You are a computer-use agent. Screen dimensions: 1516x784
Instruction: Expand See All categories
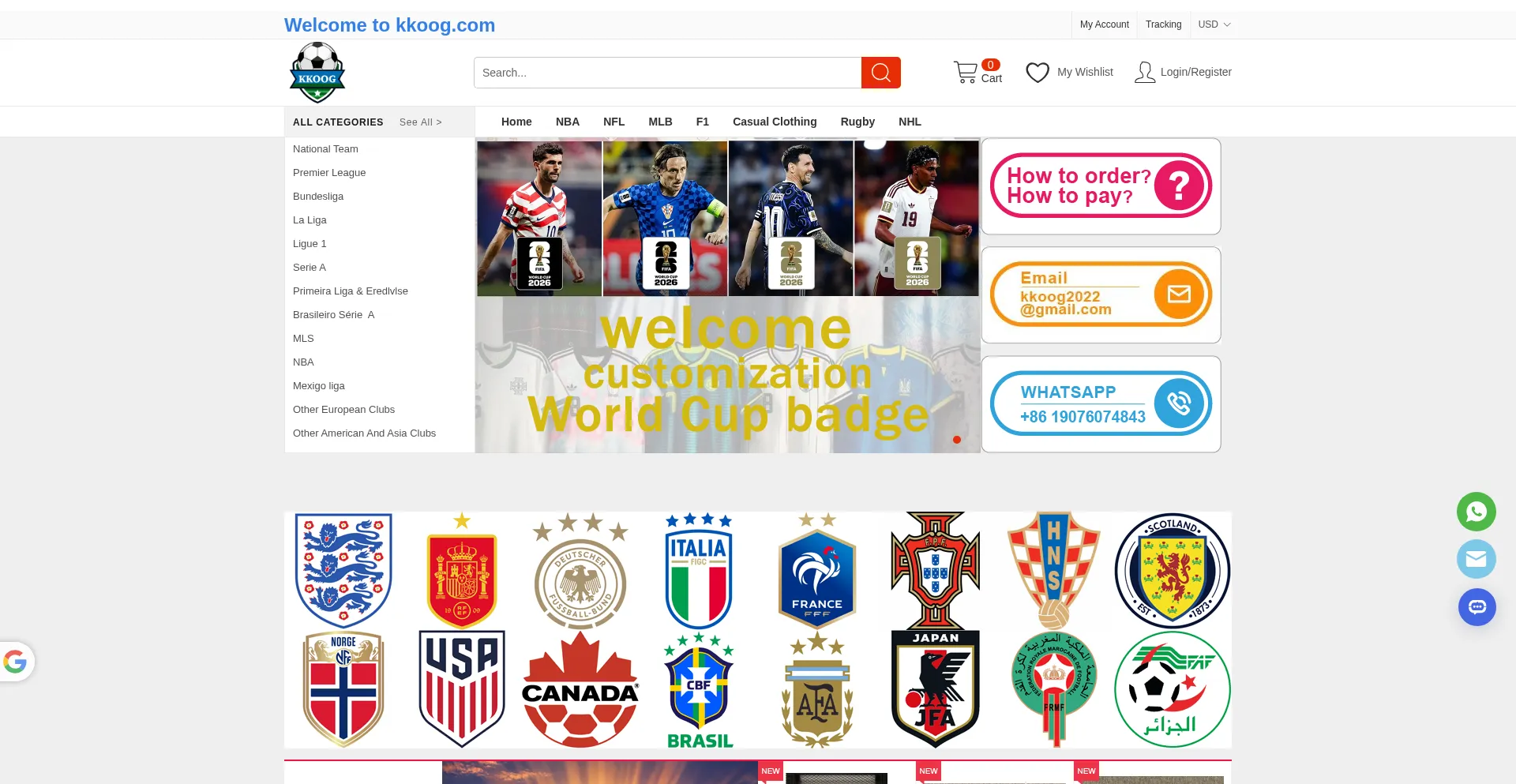421,122
